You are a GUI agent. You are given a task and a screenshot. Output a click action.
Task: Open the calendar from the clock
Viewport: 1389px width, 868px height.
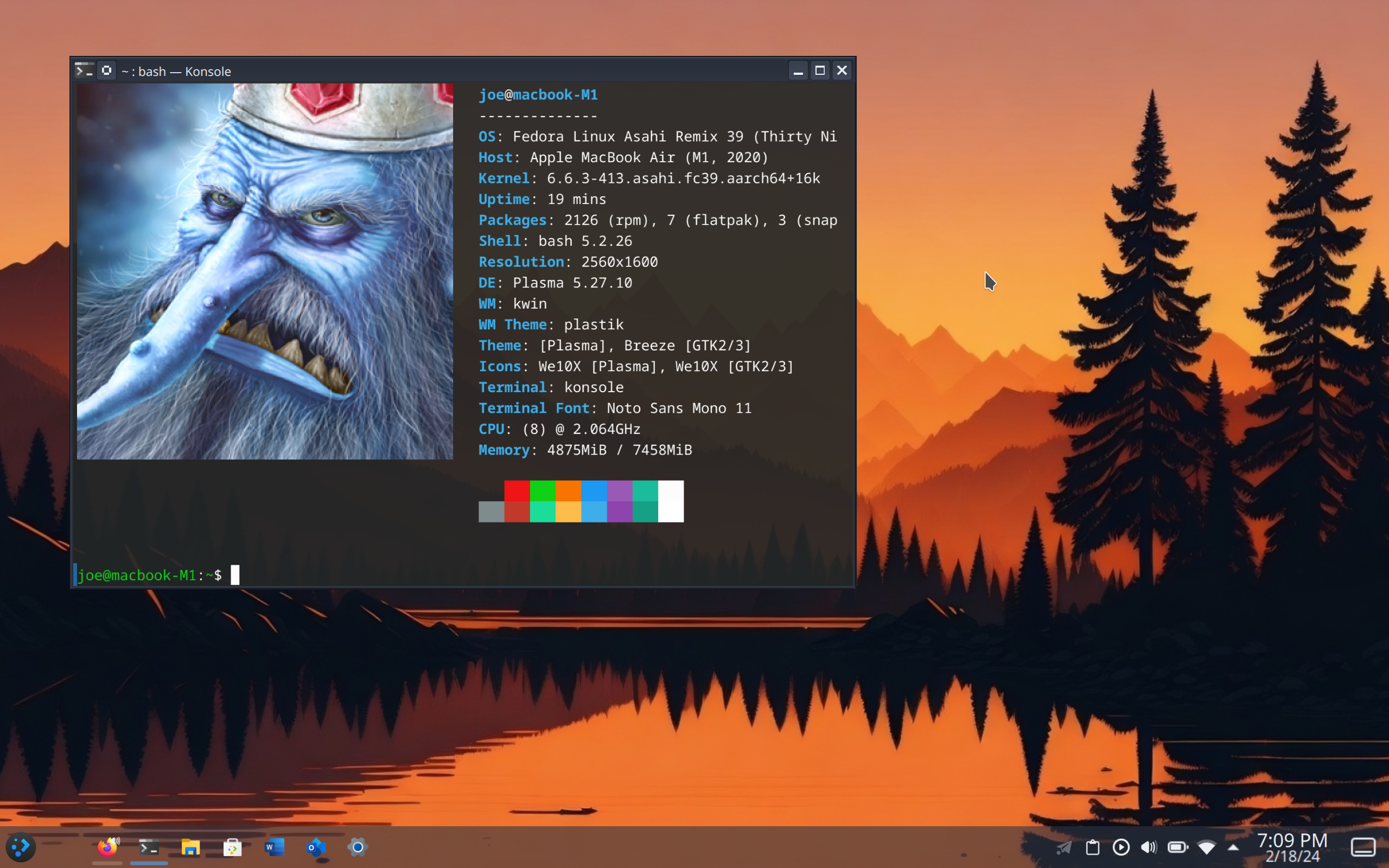pos(1292,847)
